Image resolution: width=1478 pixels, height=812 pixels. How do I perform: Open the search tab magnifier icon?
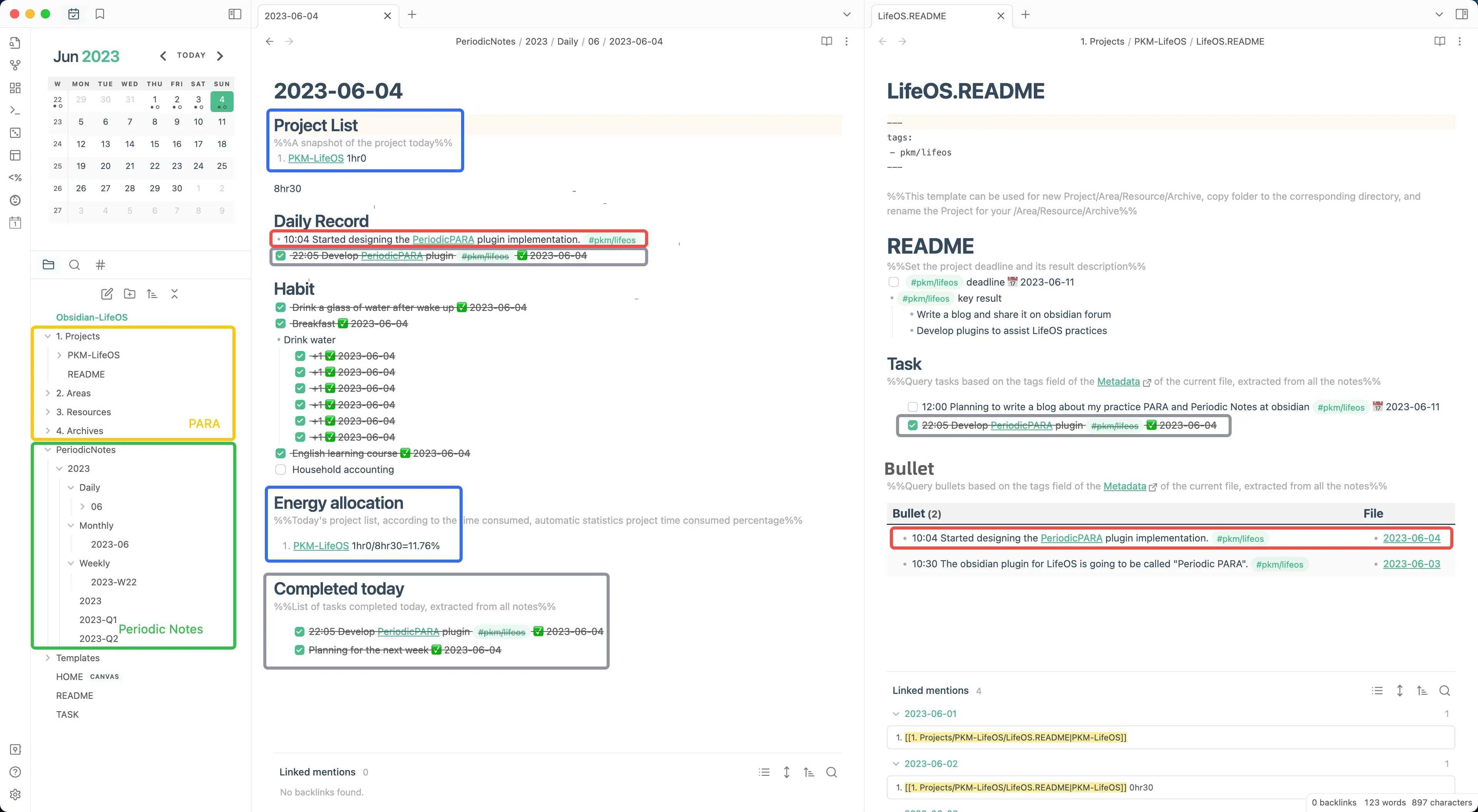[x=74, y=264]
